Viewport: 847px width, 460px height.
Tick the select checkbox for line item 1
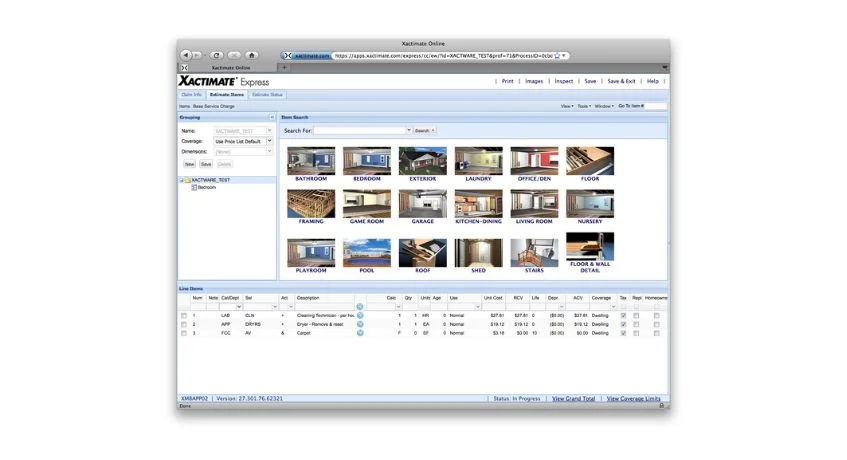point(184,315)
